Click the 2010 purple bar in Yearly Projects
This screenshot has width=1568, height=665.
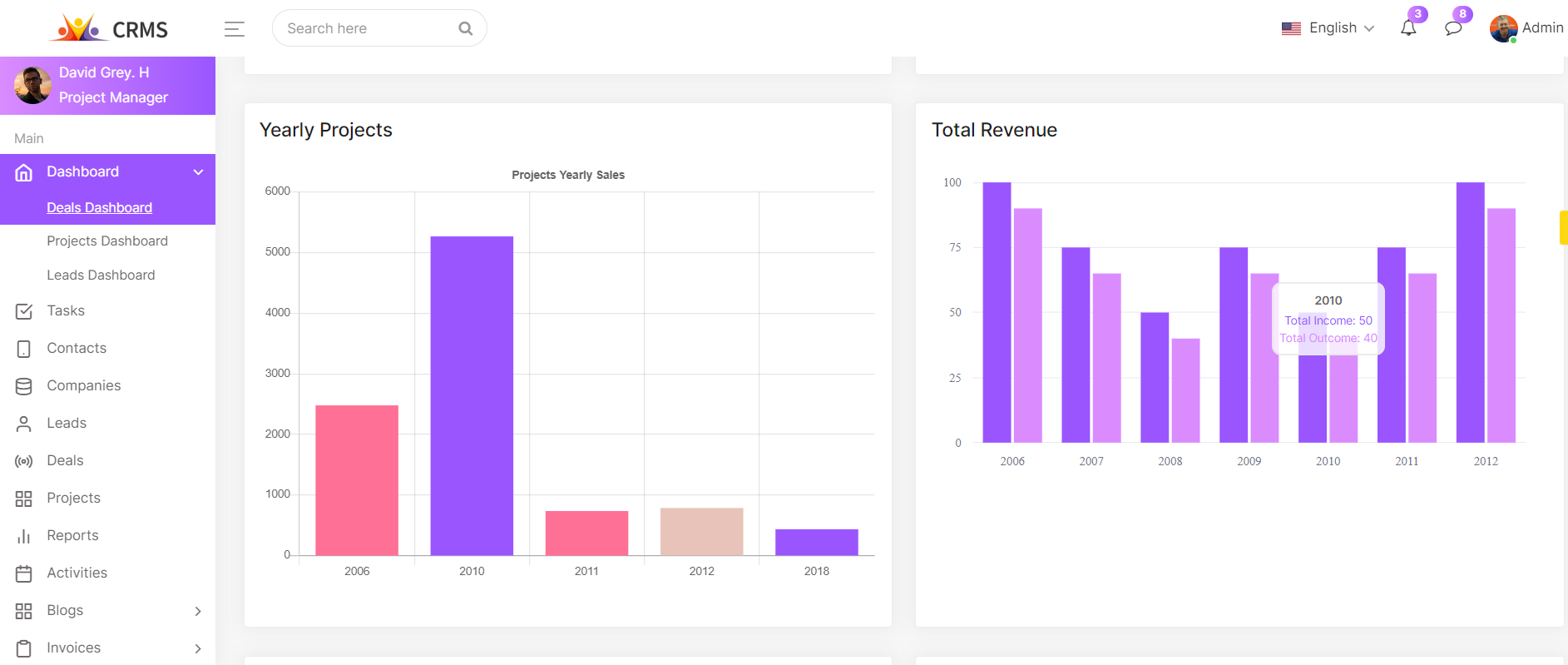click(472, 395)
